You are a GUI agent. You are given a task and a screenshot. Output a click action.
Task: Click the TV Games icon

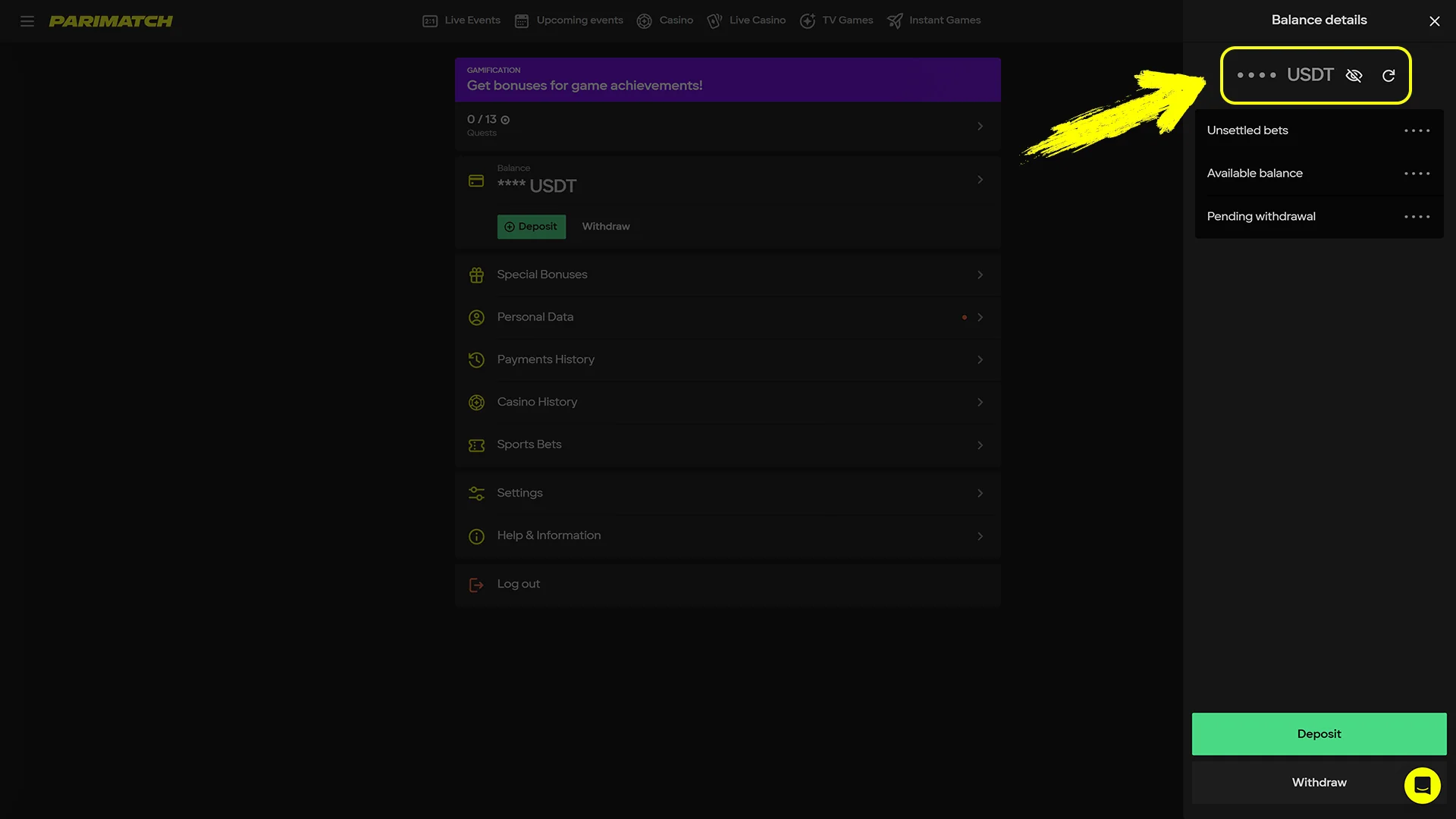coord(808,21)
